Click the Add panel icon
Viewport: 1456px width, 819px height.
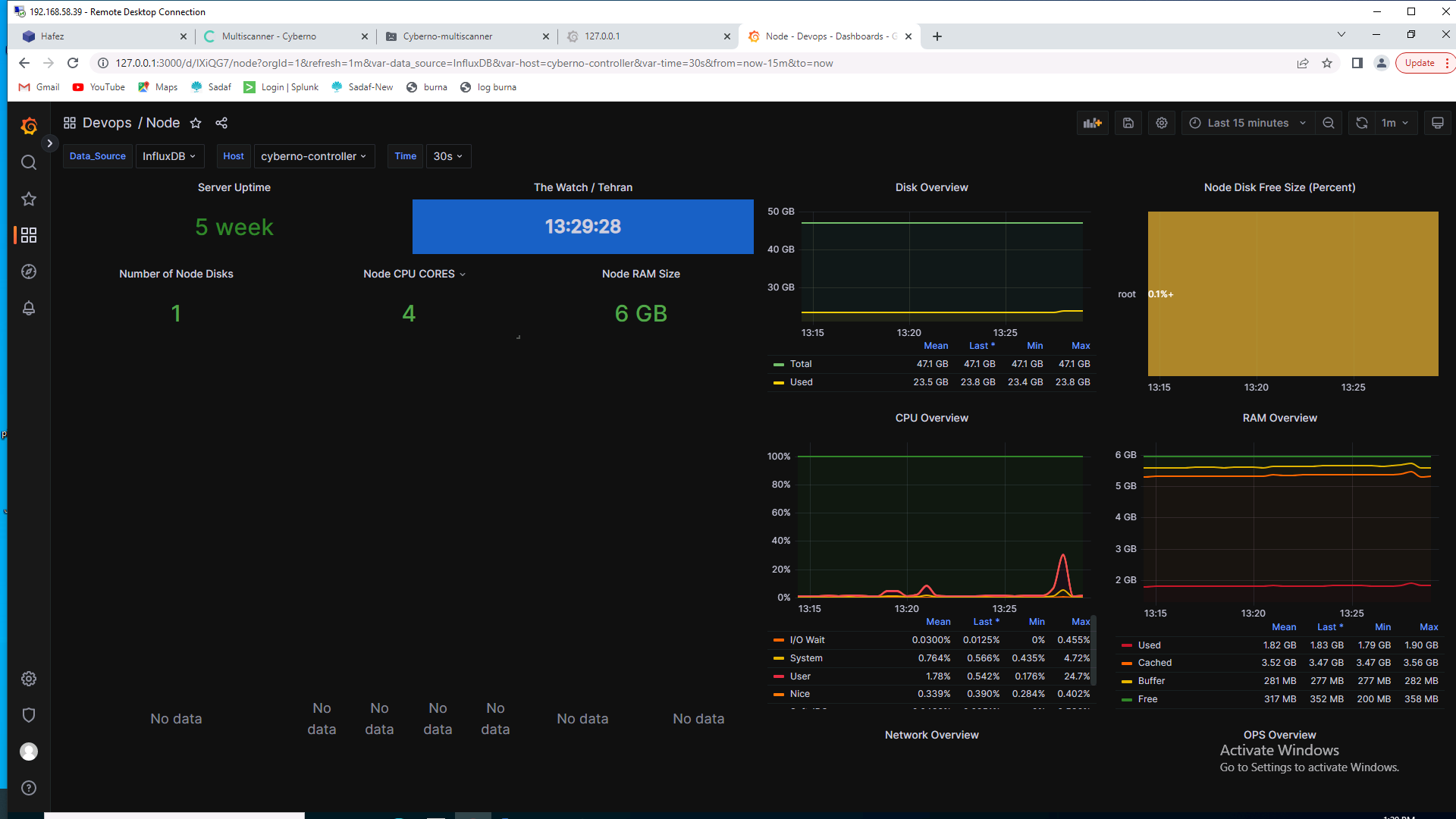coord(1092,123)
